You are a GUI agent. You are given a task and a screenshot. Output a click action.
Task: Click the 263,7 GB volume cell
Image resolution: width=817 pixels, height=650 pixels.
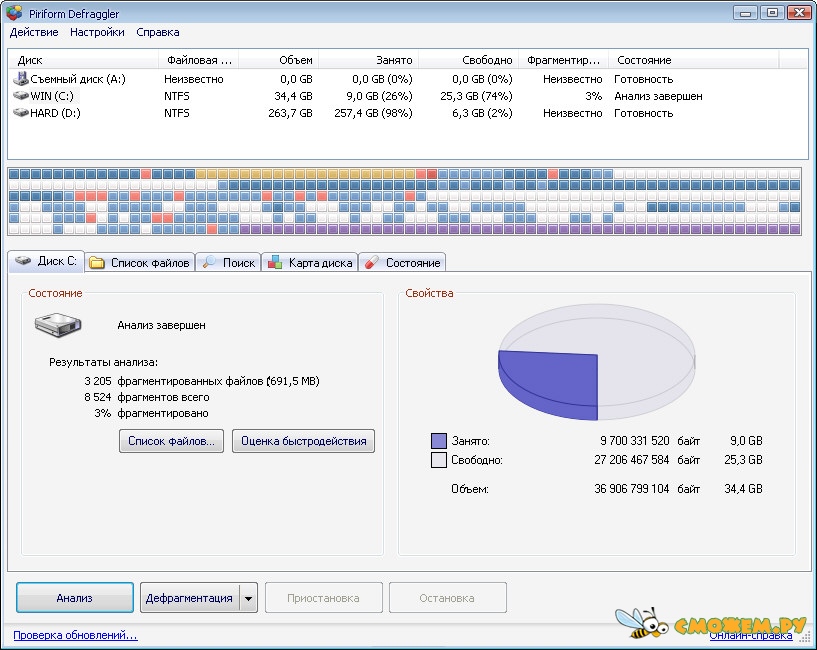click(290, 113)
